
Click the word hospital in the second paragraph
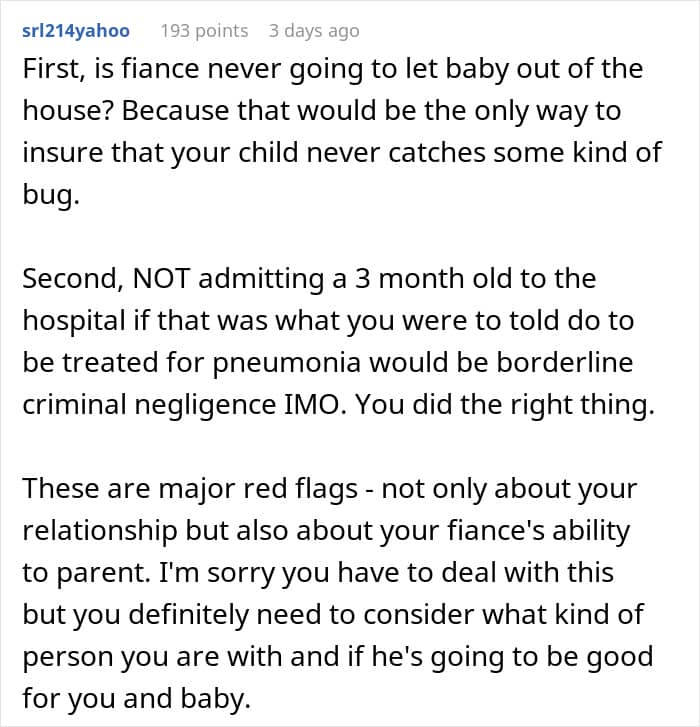pyautogui.click(x=74, y=322)
